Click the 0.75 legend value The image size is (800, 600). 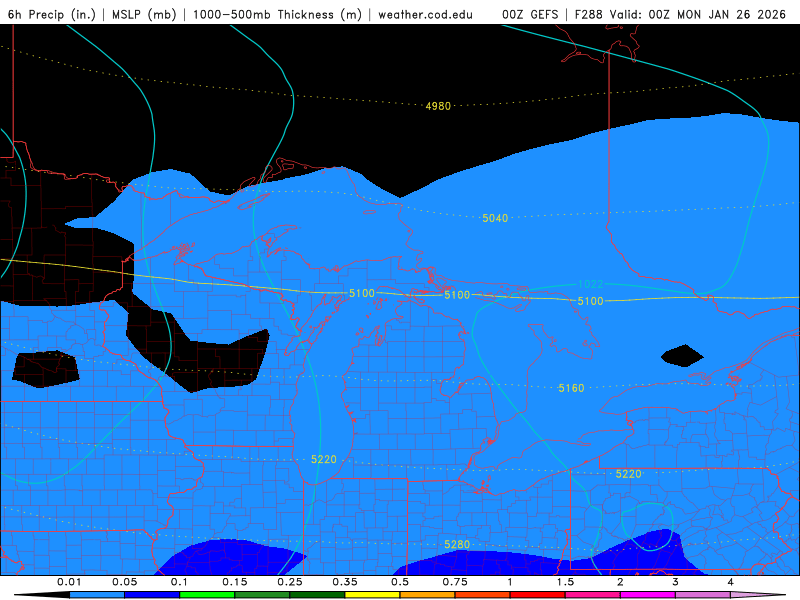pos(455,582)
